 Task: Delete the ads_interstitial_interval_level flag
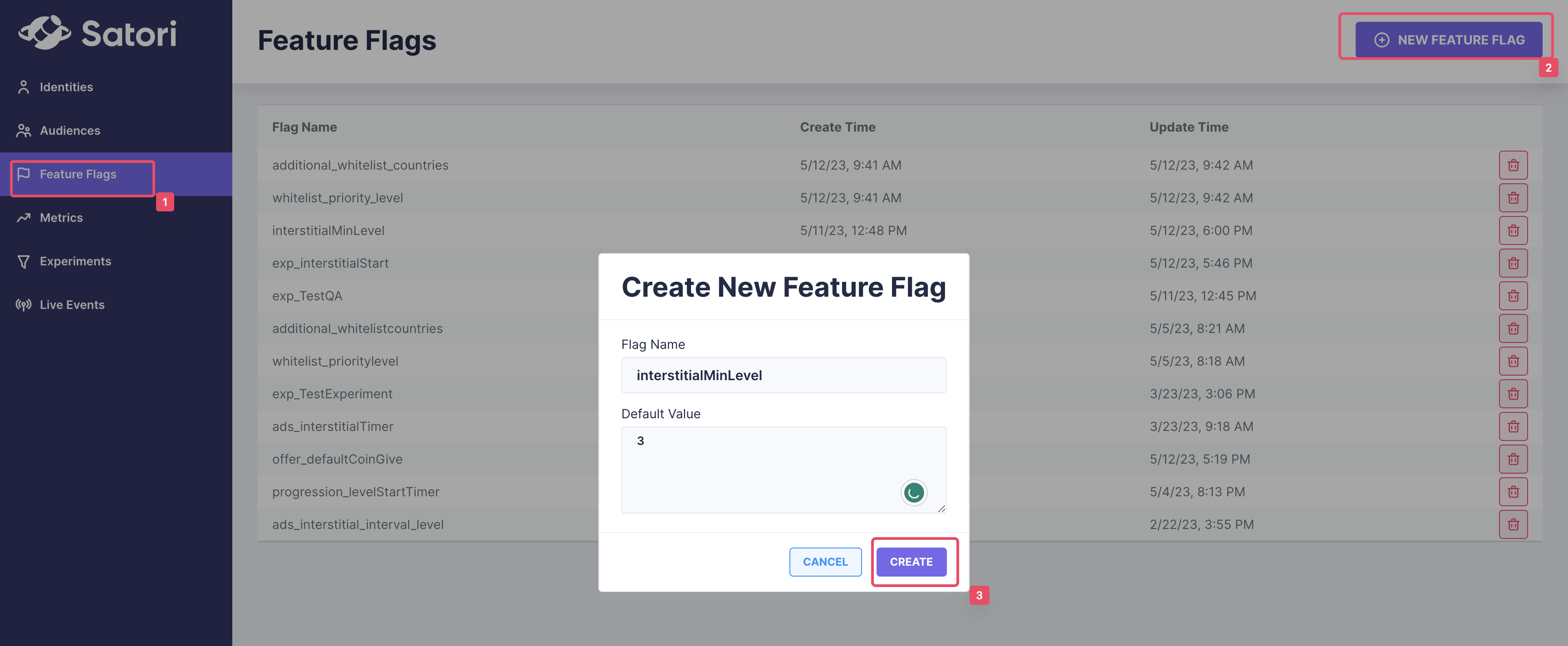pos(1513,524)
